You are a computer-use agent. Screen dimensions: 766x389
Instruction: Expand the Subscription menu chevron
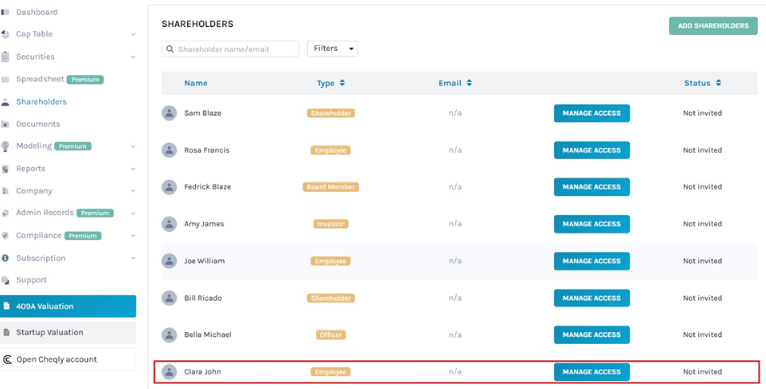[133, 258]
